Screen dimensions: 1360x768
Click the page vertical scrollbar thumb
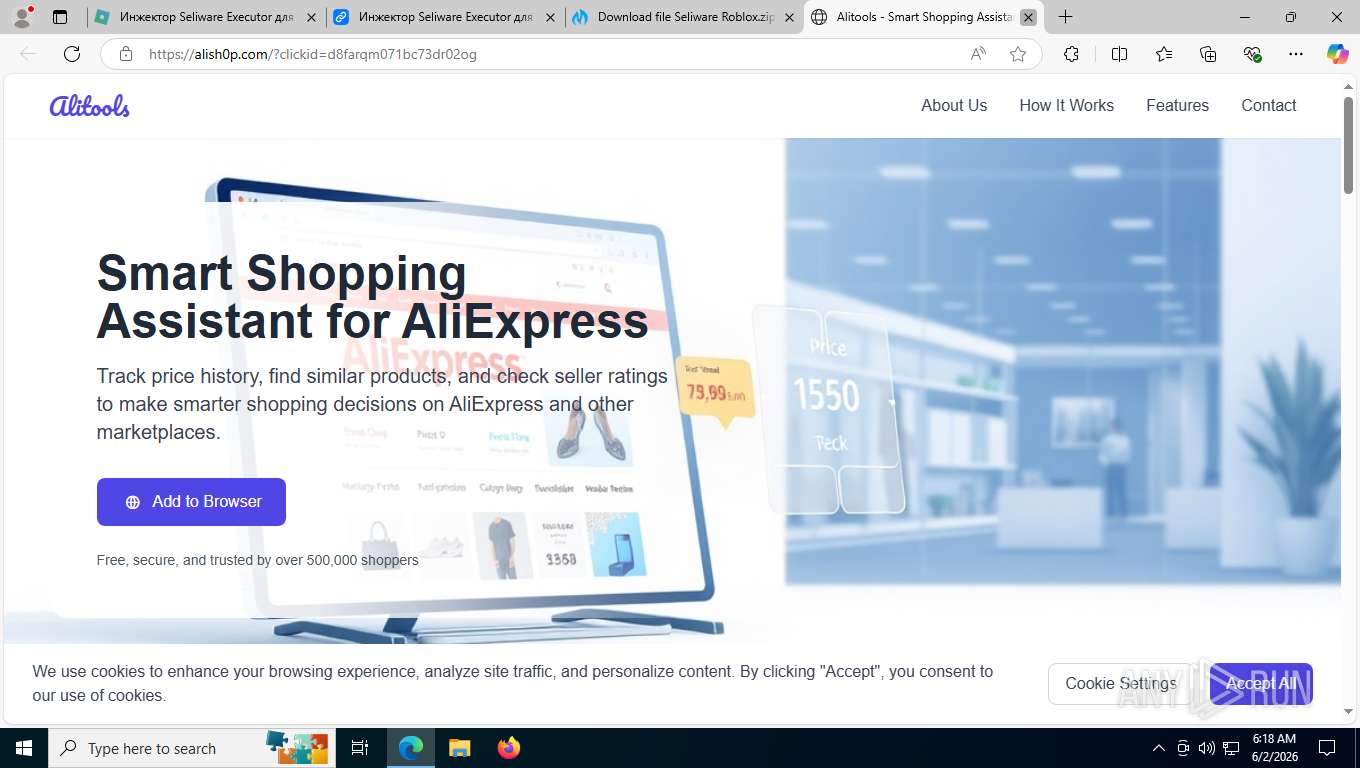pyautogui.click(x=1349, y=143)
